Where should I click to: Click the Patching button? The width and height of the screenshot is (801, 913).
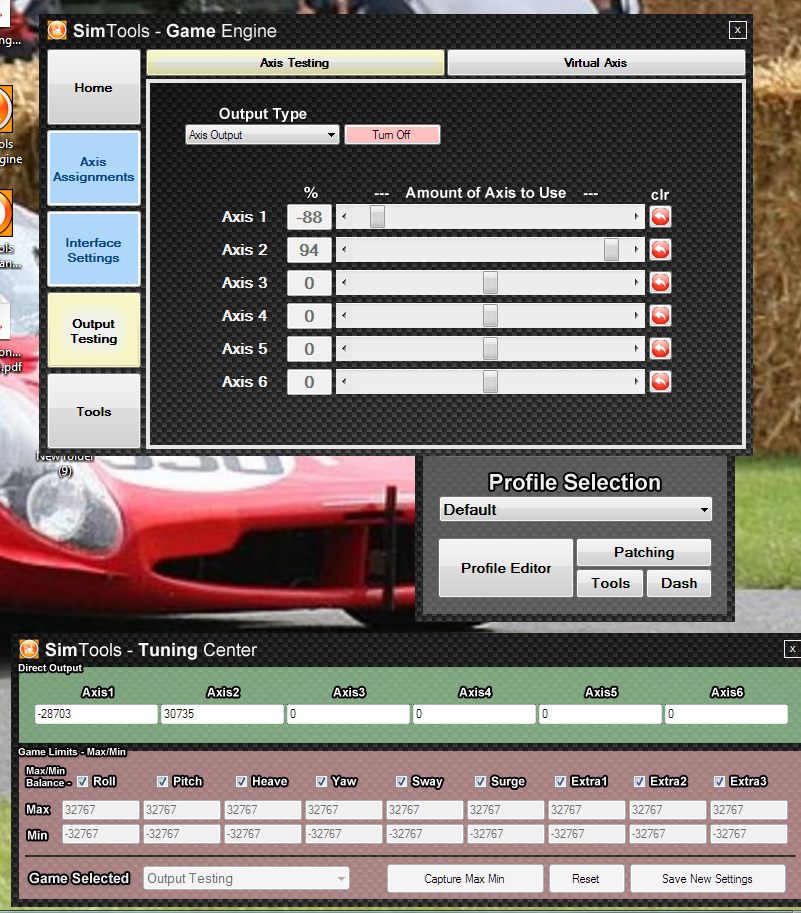click(x=644, y=552)
